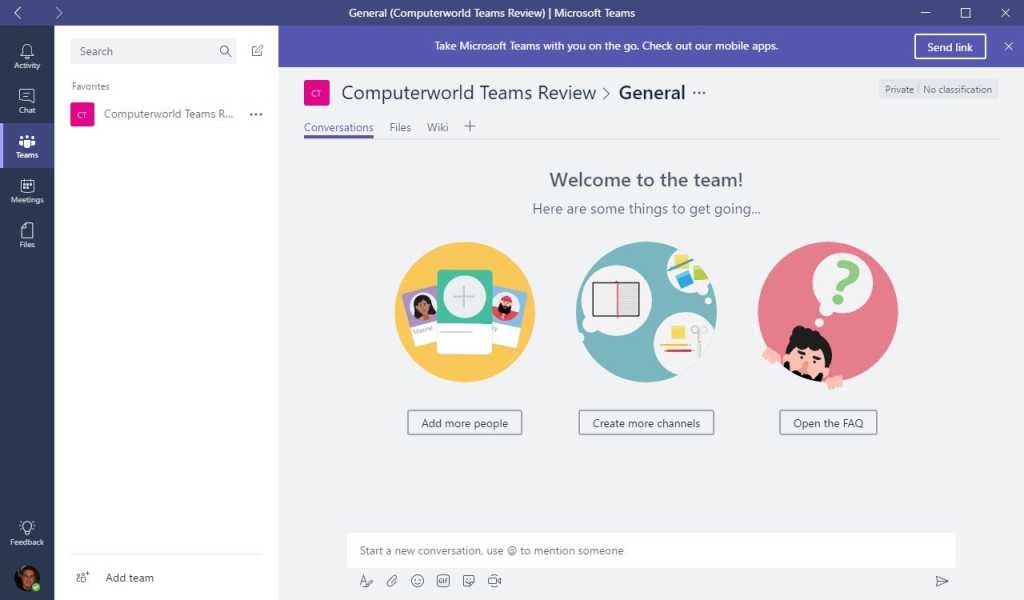
Task: Send the message with arrow icon
Action: pyautogui.click(x=942, y=580)
